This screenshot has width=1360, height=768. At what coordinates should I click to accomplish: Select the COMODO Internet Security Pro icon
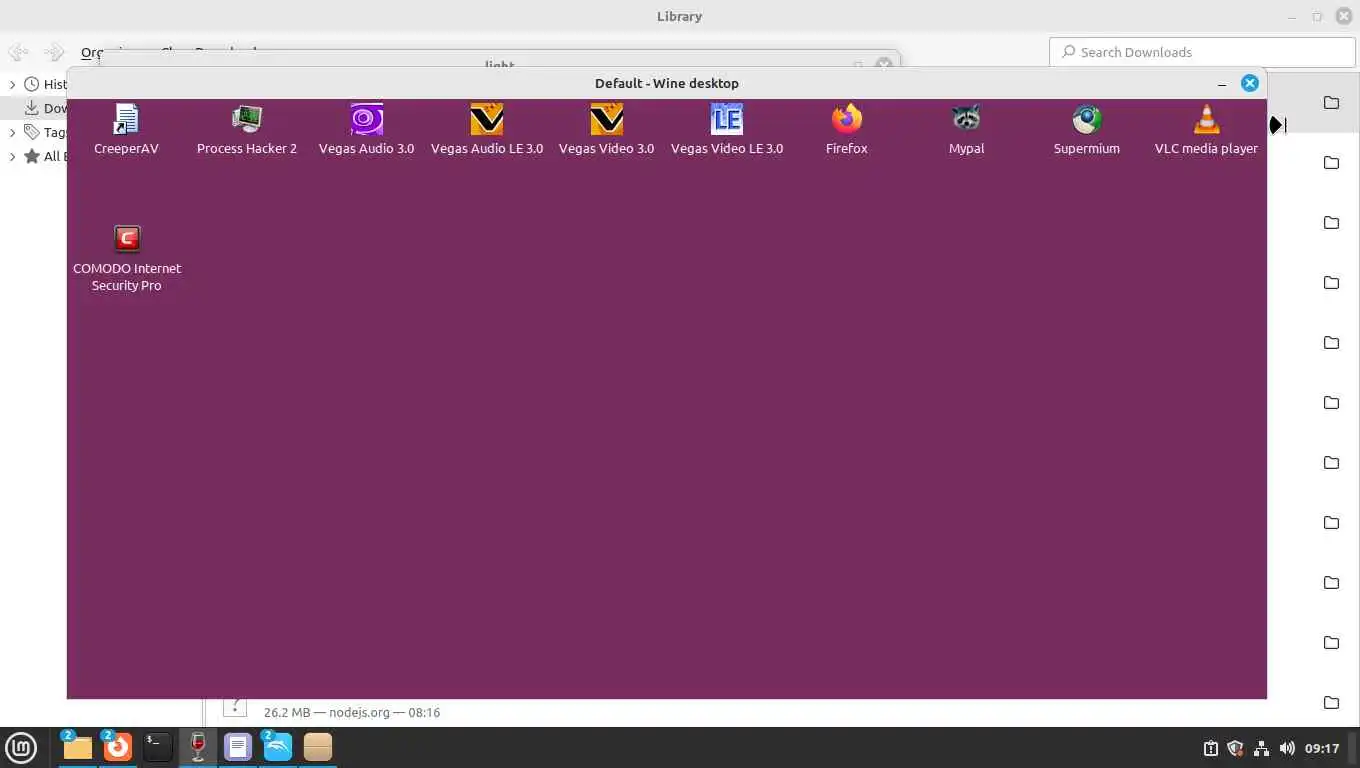tap(127, 239)
